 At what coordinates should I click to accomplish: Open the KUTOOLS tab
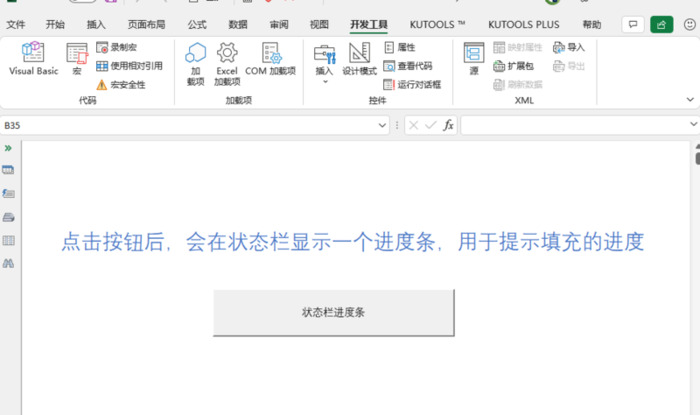[x=438, y=25]
